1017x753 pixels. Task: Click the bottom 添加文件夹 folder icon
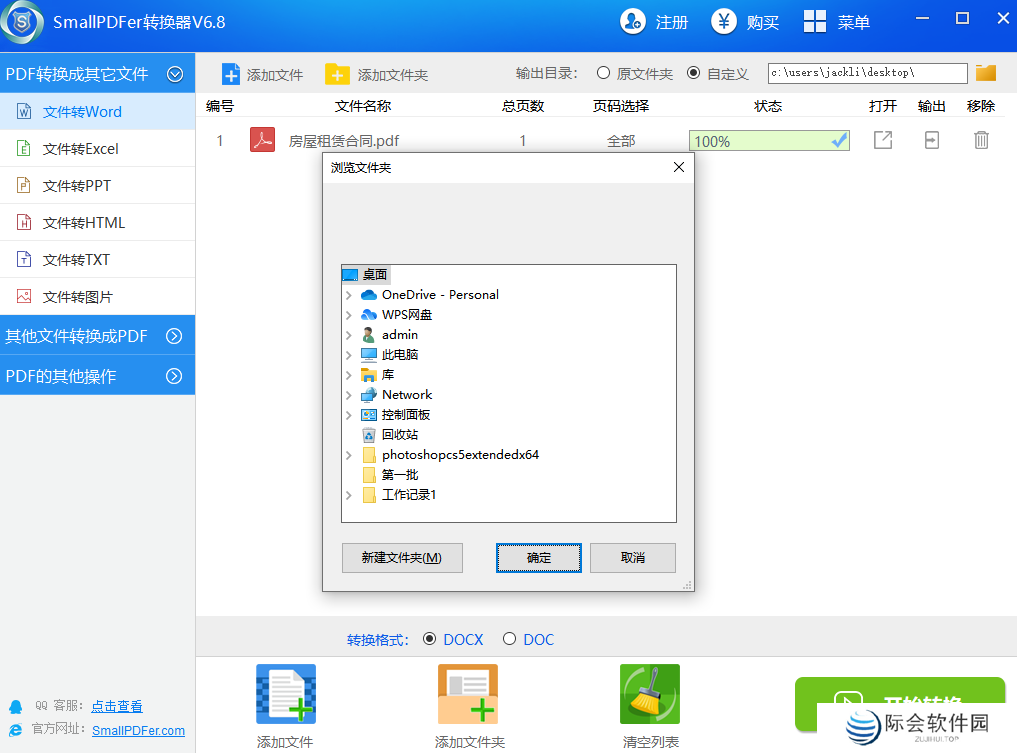(468, 694)
